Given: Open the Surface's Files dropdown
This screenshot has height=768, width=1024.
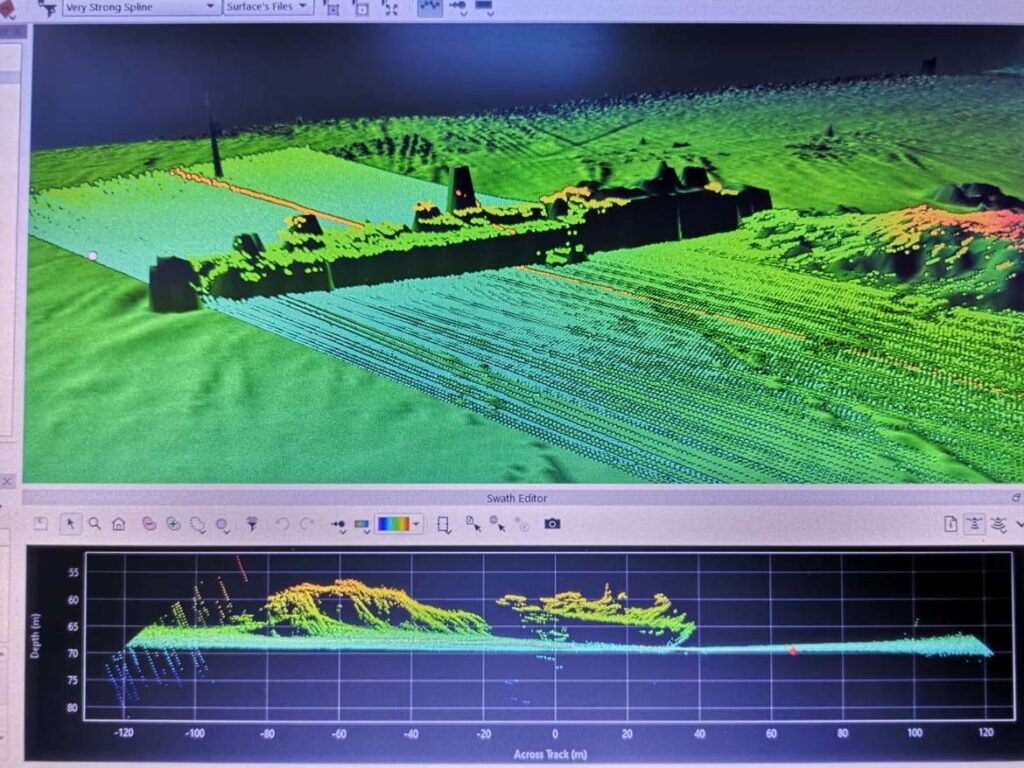Looking at the screenshot, I should click(x=268, y=7).
